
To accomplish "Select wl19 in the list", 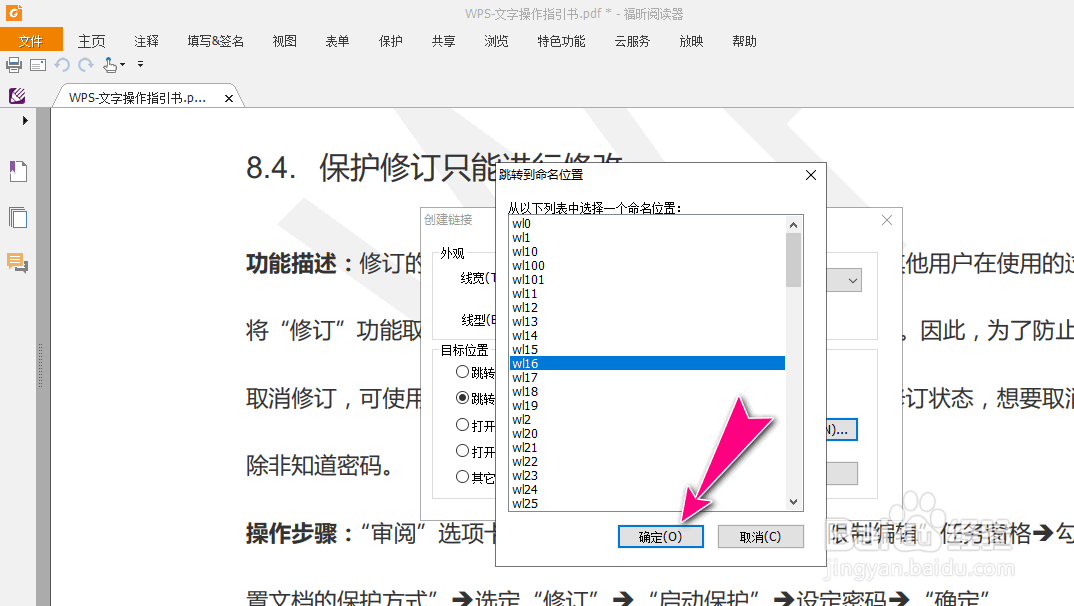I will click(647, 406).
